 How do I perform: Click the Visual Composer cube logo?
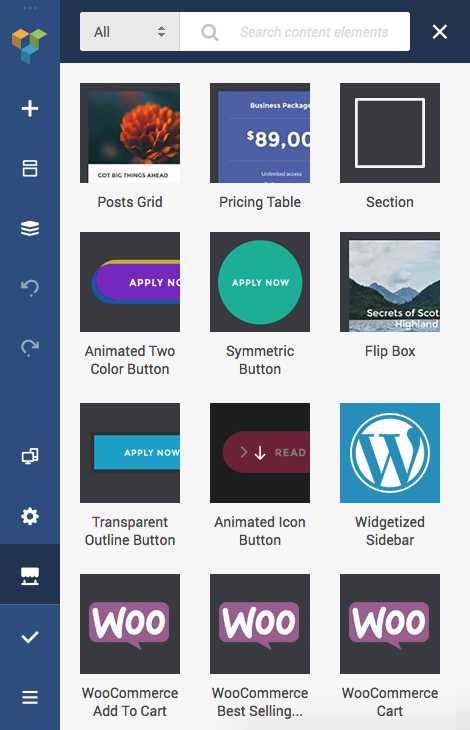pos(29,46)
